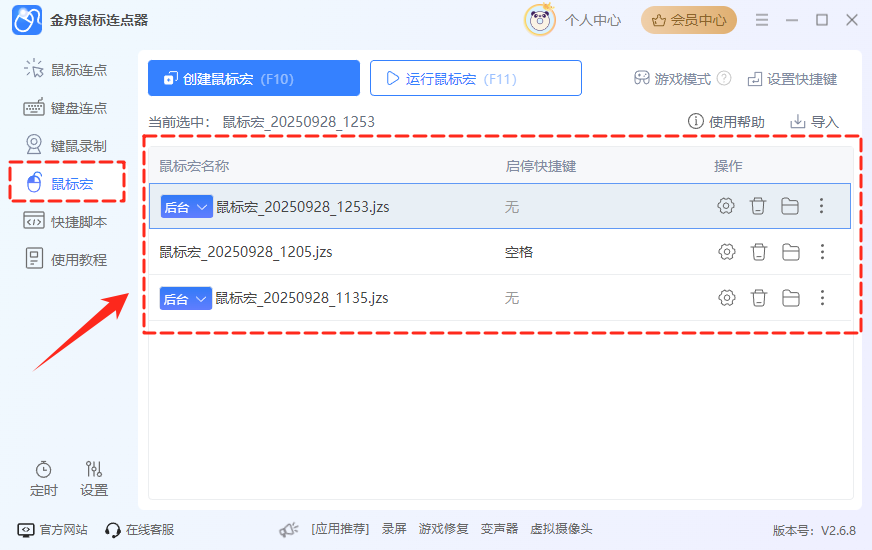The width and height of the screenshot is (872, 550).
Task: Open recommended app 录屏
Action: (x=394, y=529)
